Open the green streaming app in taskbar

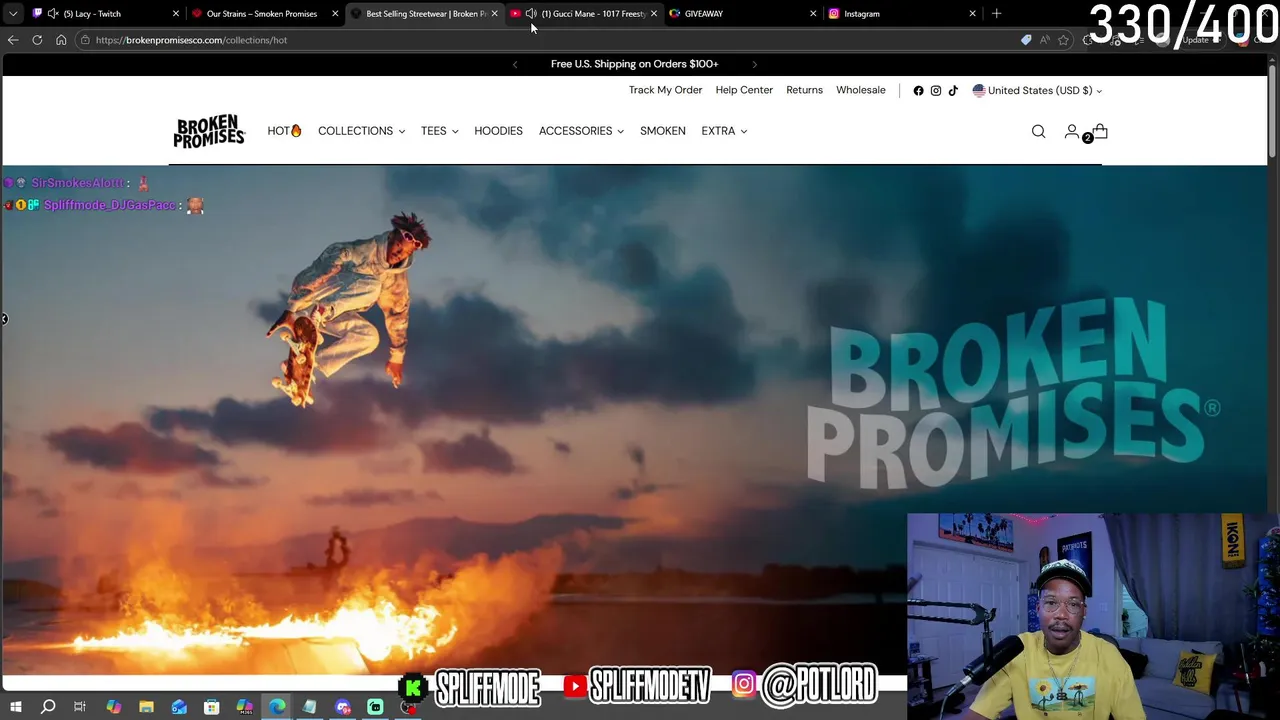375,707
